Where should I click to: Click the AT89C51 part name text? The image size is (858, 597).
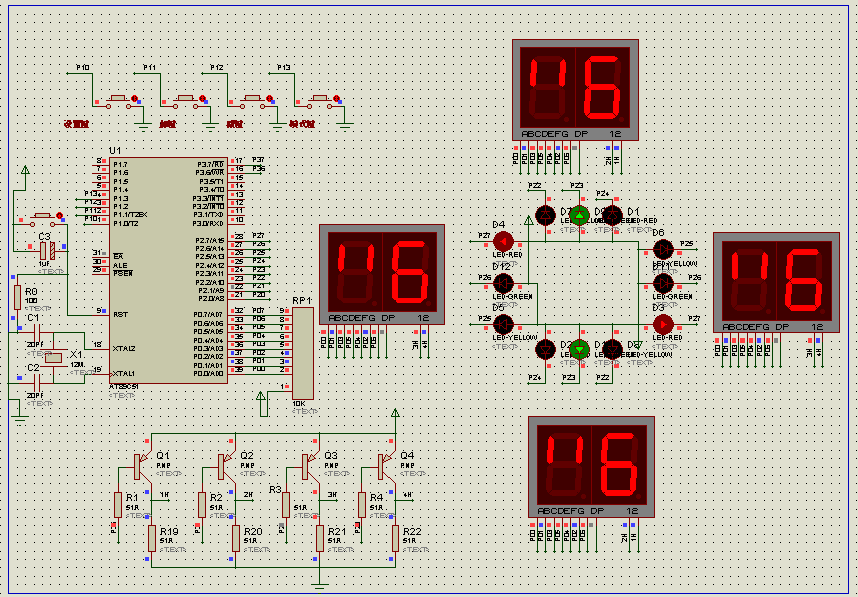click(x=124, y=387)
